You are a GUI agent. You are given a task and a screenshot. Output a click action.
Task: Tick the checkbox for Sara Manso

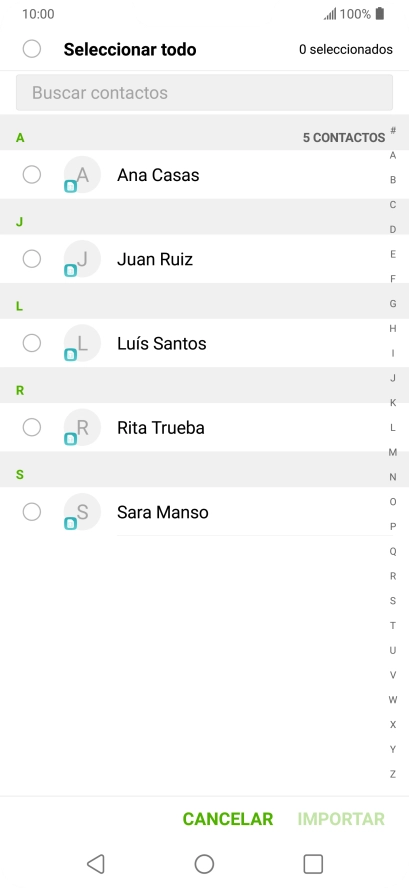[32, 511]
